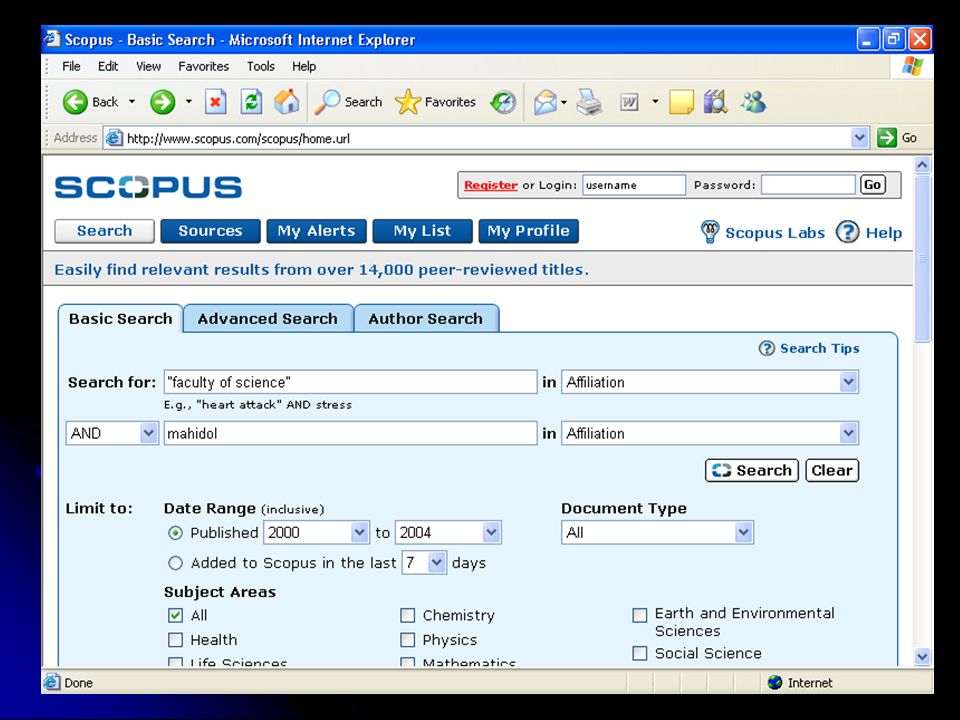Open the Tools menu
This screenshot has height=720, width=960.
pyautogui.click(x=260, y=66)
